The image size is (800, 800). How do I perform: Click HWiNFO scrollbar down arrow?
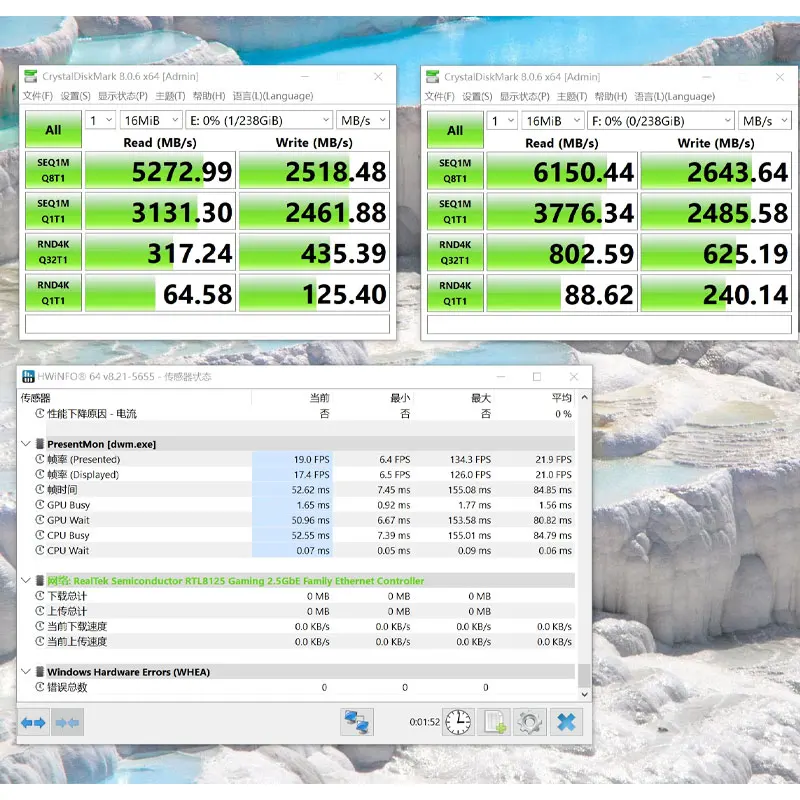tap(585, 694)
